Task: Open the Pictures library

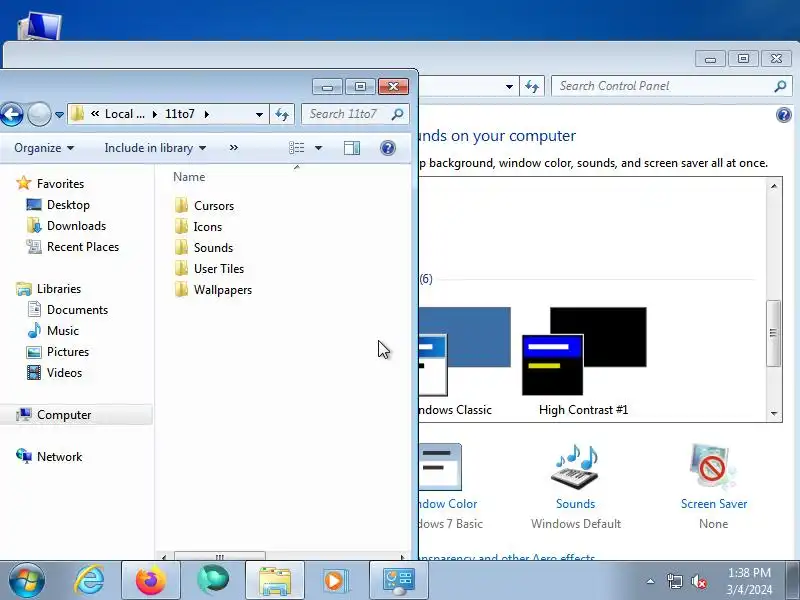Action: tap(57, 352)
